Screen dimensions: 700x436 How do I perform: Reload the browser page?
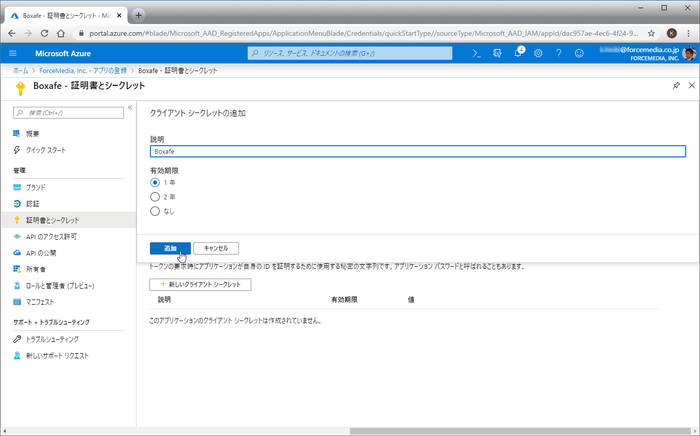[44, 33]
